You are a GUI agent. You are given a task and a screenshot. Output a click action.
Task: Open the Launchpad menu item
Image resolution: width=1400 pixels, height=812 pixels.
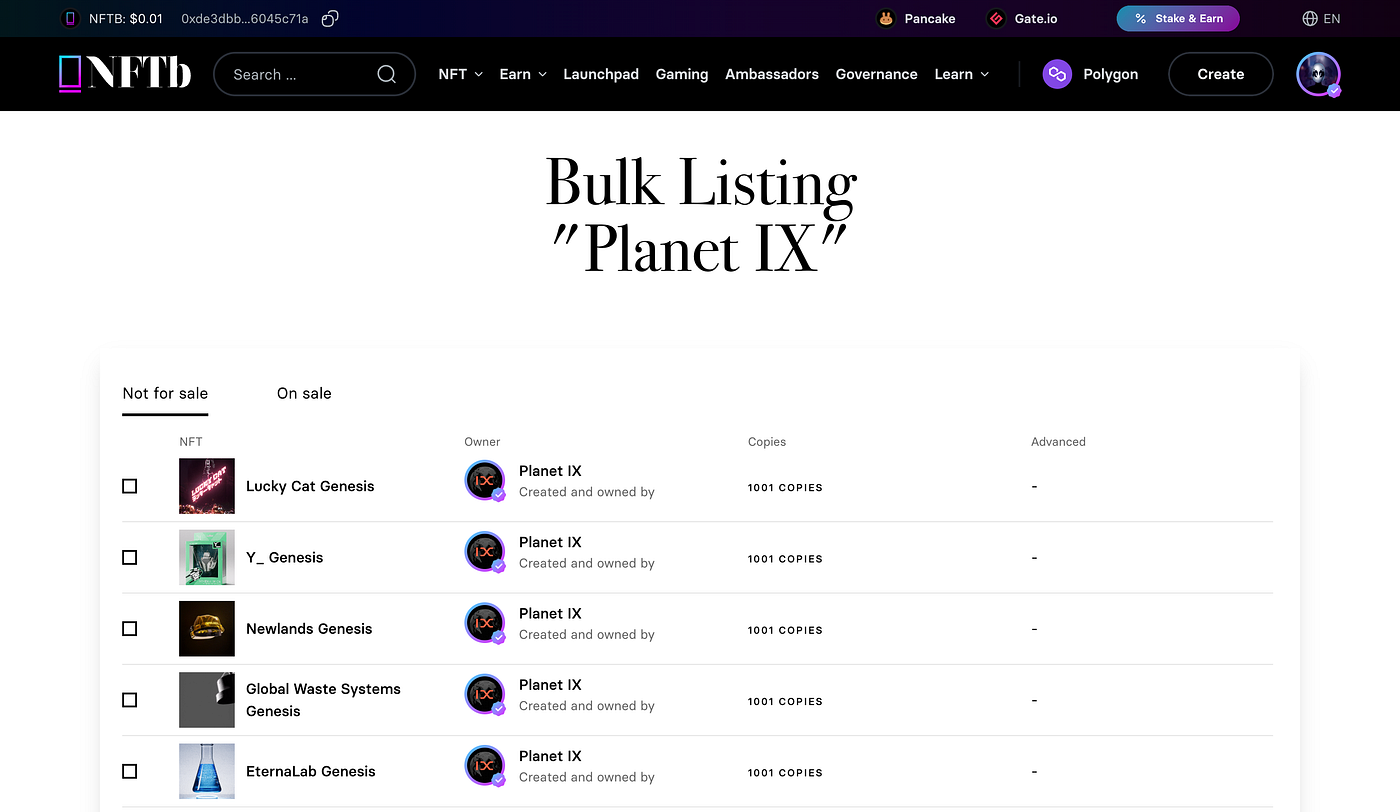pyautogui.click(x=601, y=74)
